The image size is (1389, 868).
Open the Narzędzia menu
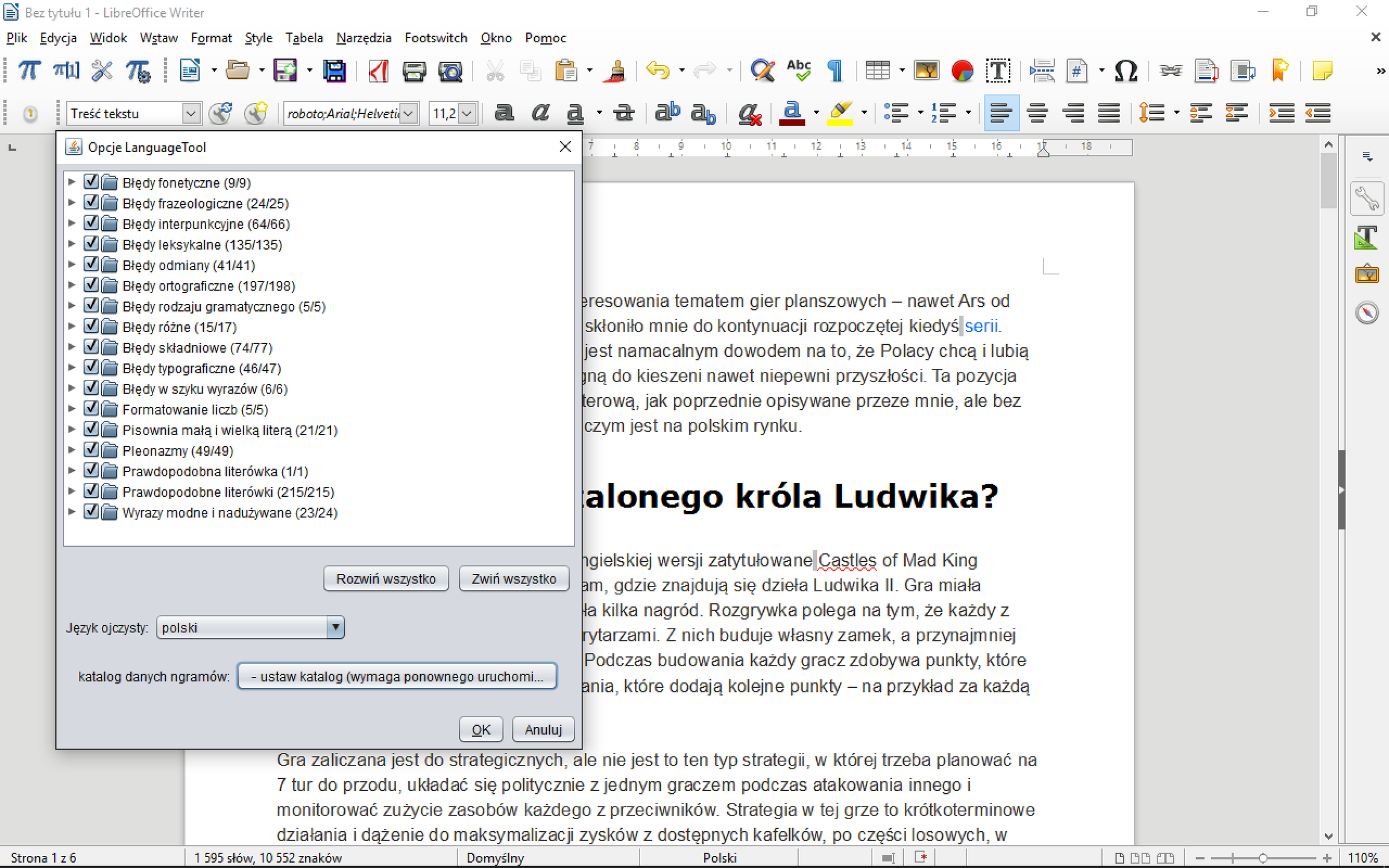364,38
